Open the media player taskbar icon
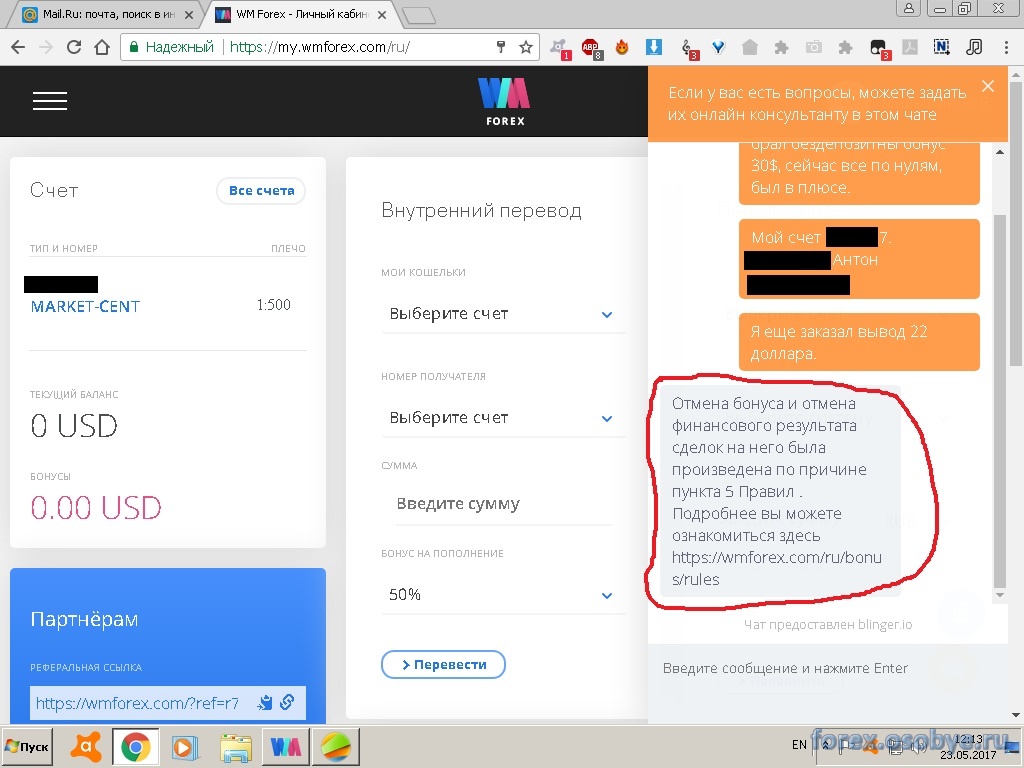 point(185,746)
